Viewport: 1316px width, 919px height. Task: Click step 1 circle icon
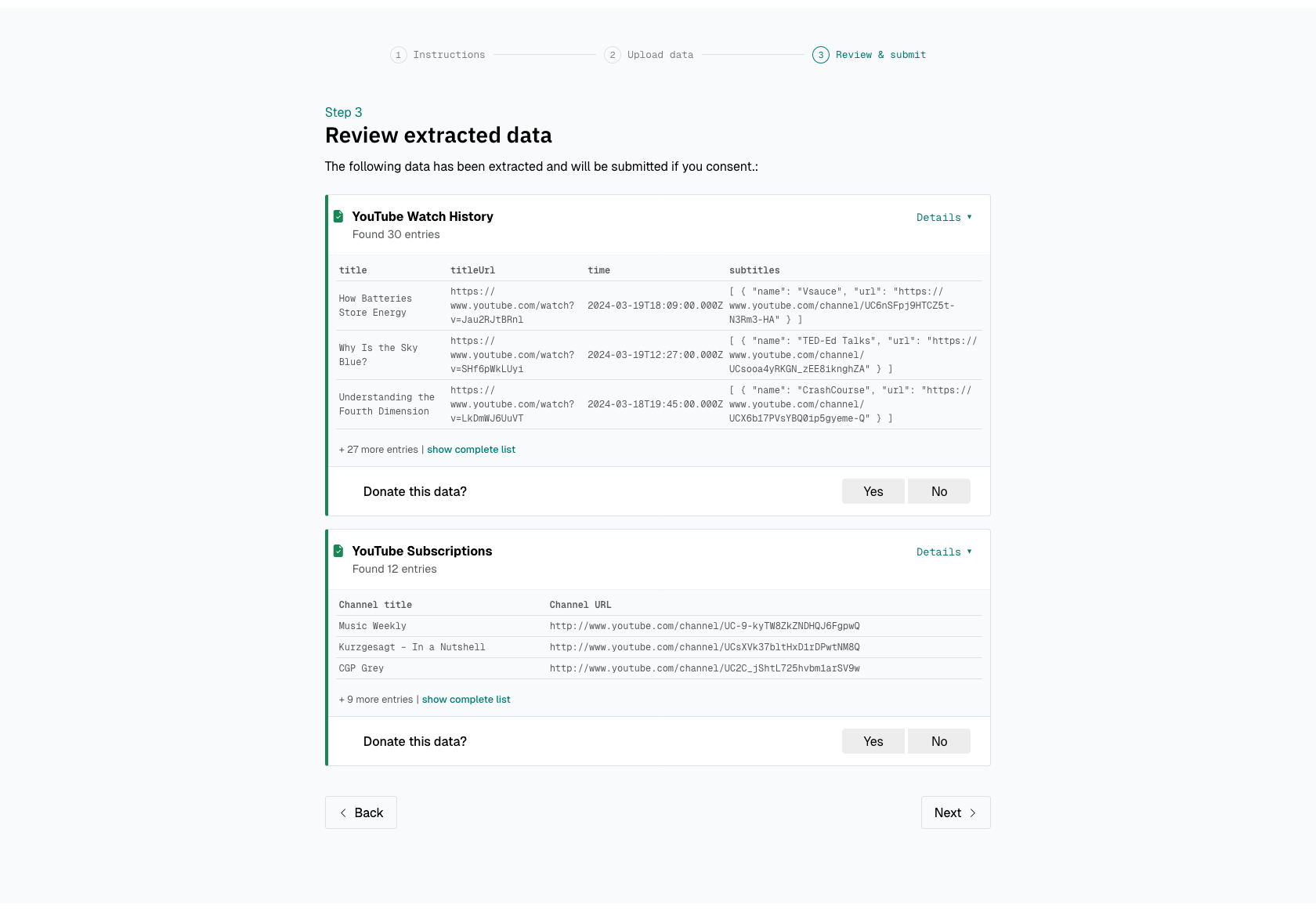[398, 55]
